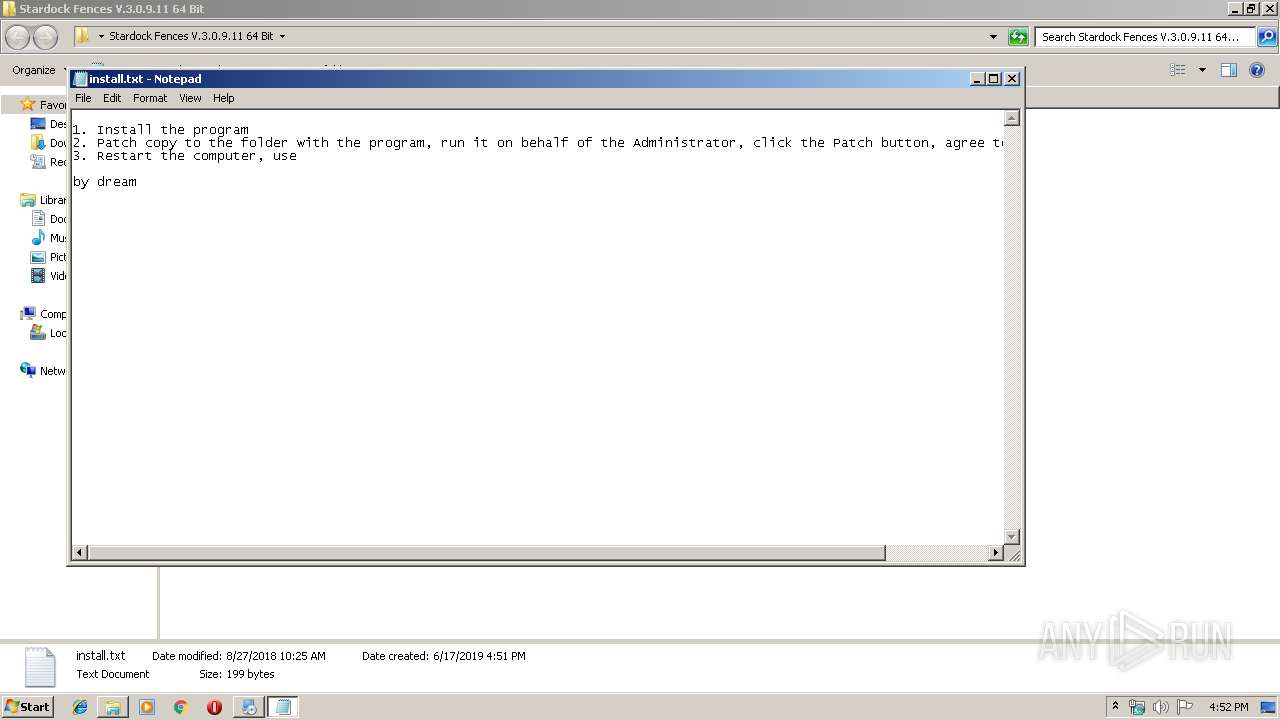Open address bar history dropdown in Explorer
The height and width of the screenshot is (720, 1280).
pyautogui.click(x=993, y=37)
